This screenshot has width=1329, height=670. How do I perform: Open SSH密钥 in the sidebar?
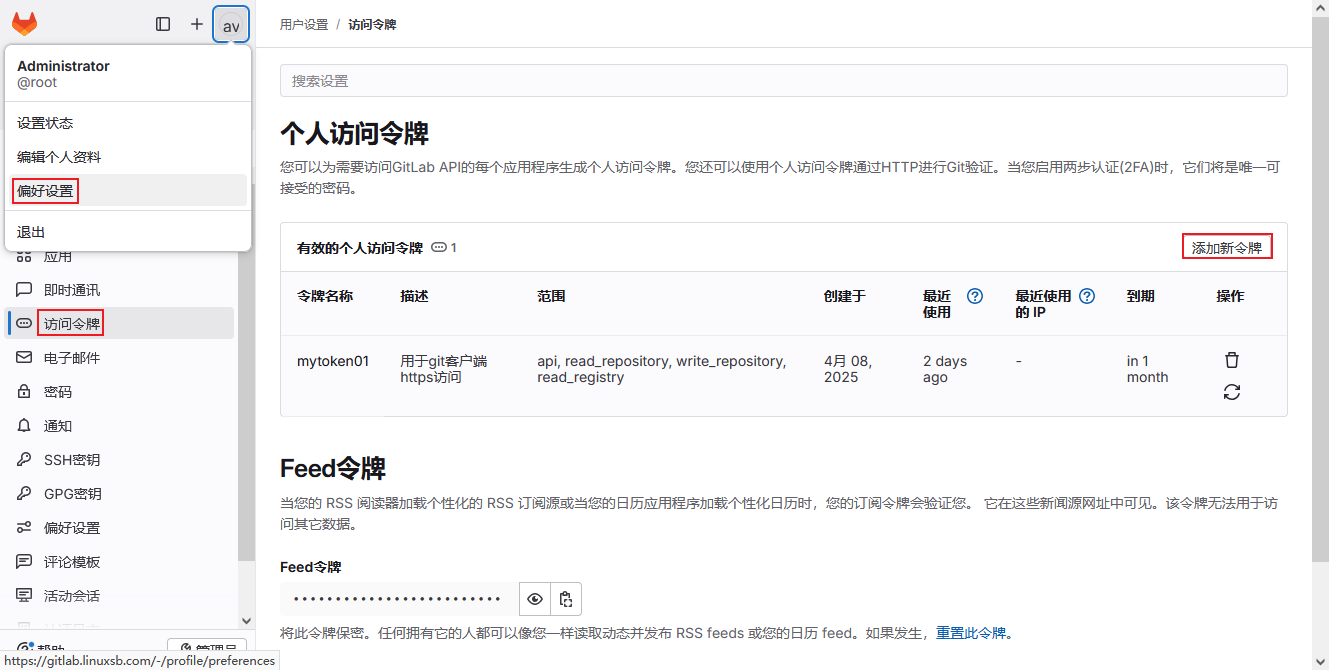(72, 460)
